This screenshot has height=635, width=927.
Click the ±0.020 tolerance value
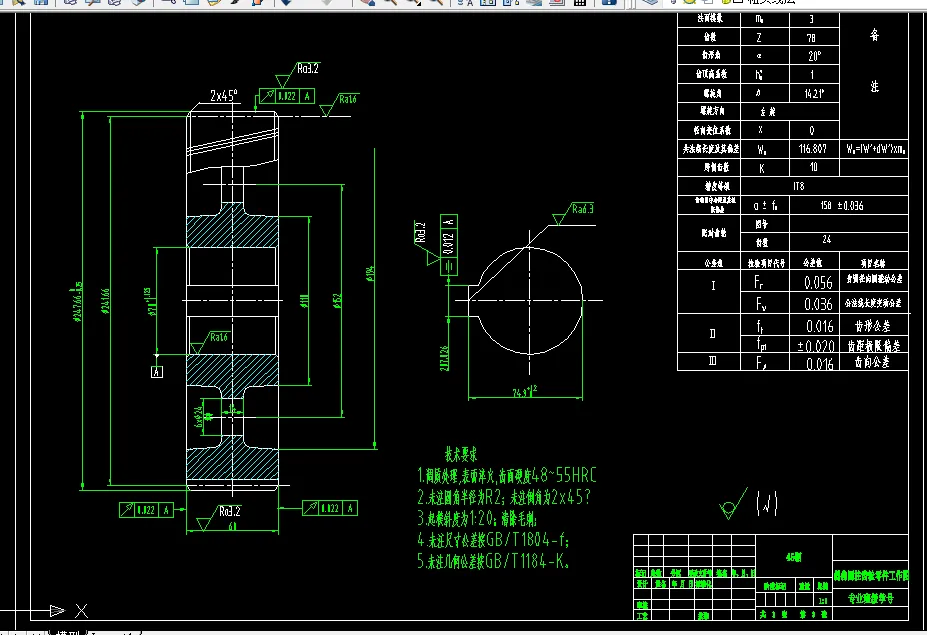(815, 345)
